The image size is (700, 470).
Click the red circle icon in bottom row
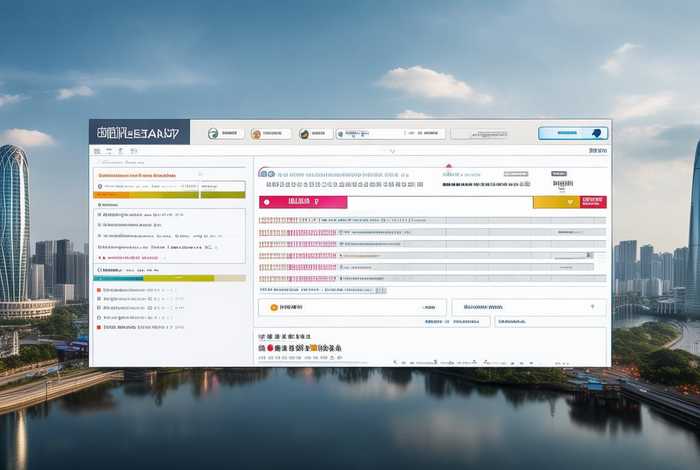270,348
